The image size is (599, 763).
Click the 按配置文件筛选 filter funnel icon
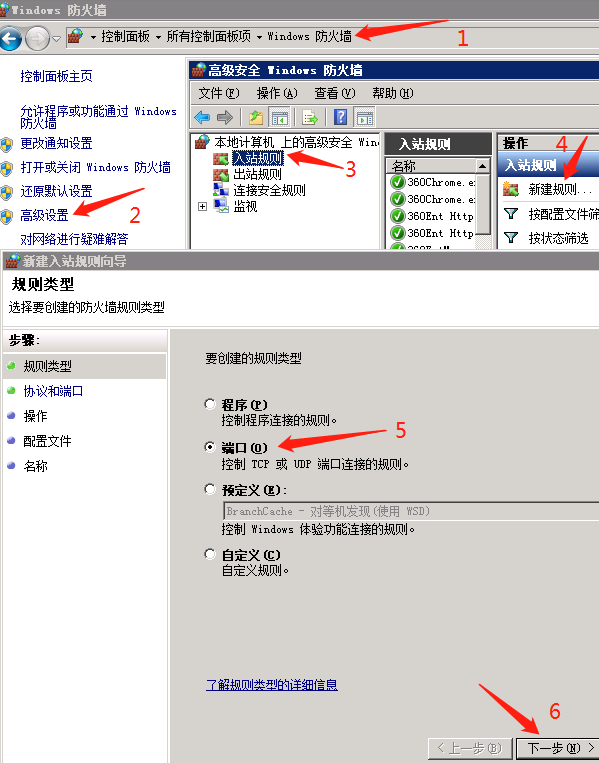510,213
